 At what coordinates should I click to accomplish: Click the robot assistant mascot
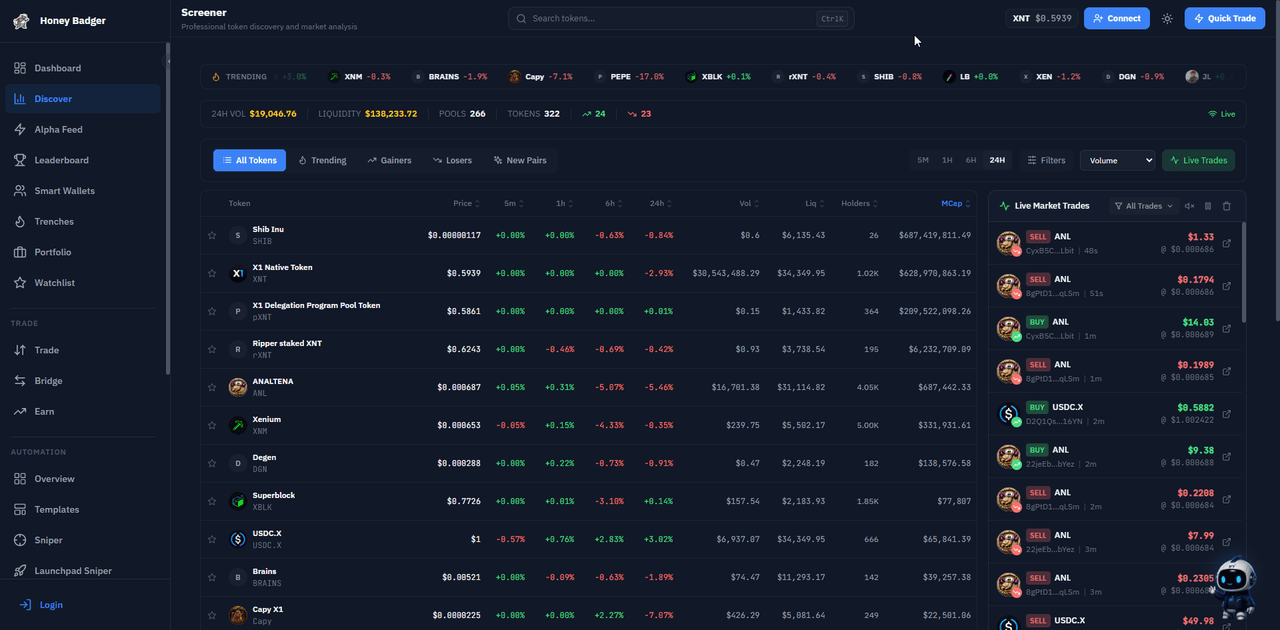point(1235,588)
